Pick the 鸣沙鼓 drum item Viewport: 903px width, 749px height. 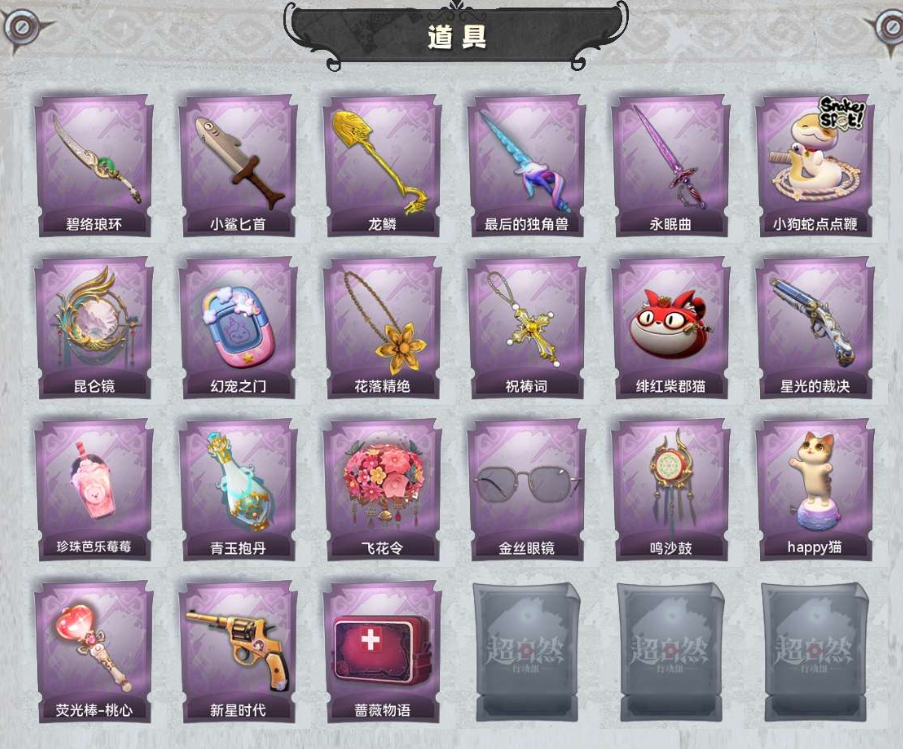click(x=671, y=489)
